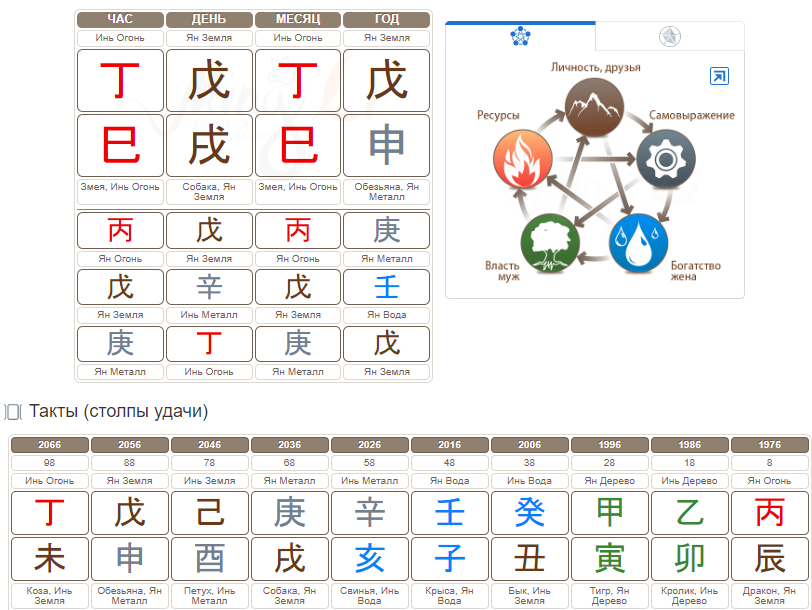This screenshot has height=610, width=812.
Task: Select the МЕСЯЦ pillar header
Action: pyautogui.click(x=297, y=19)
